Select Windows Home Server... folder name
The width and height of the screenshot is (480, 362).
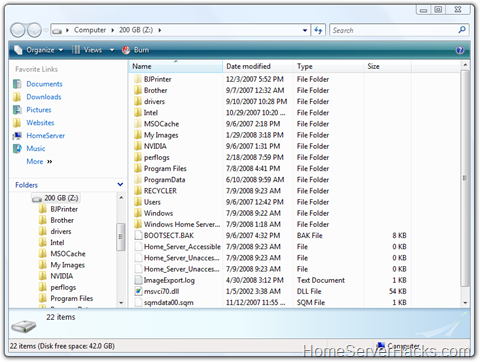(182, 225)
